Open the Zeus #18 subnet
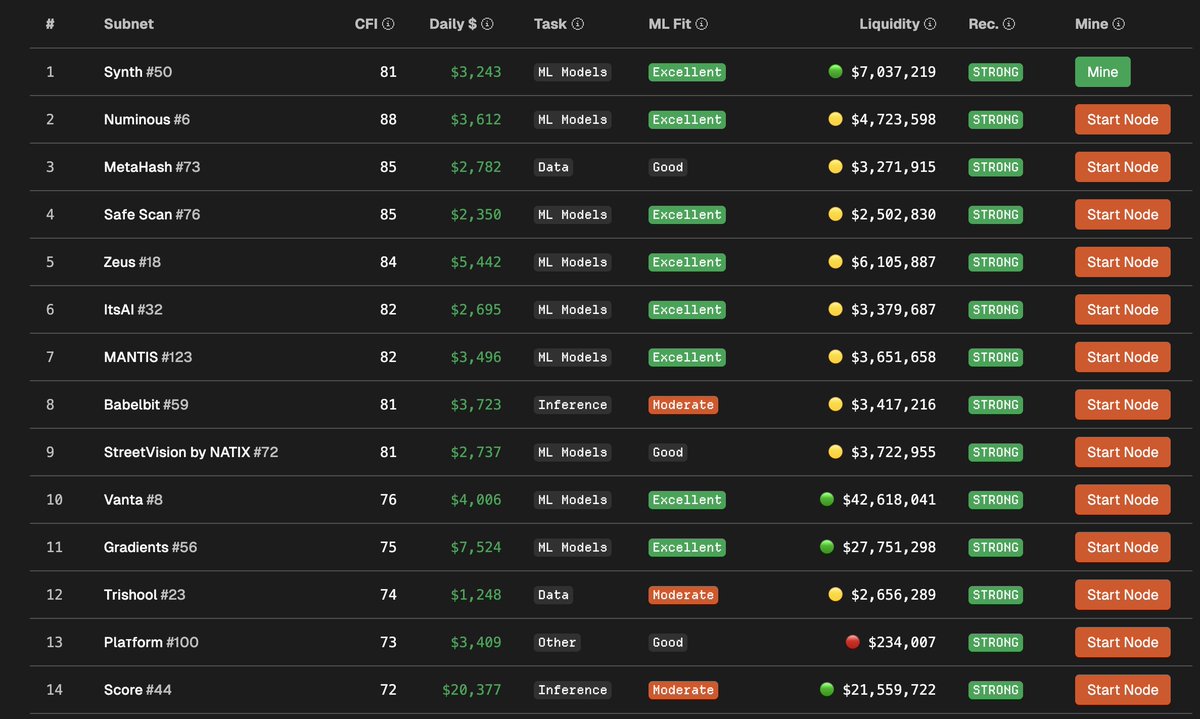The height and width of the screenshot is (719, 1200). pyautogui.click(x=132, y=262)
